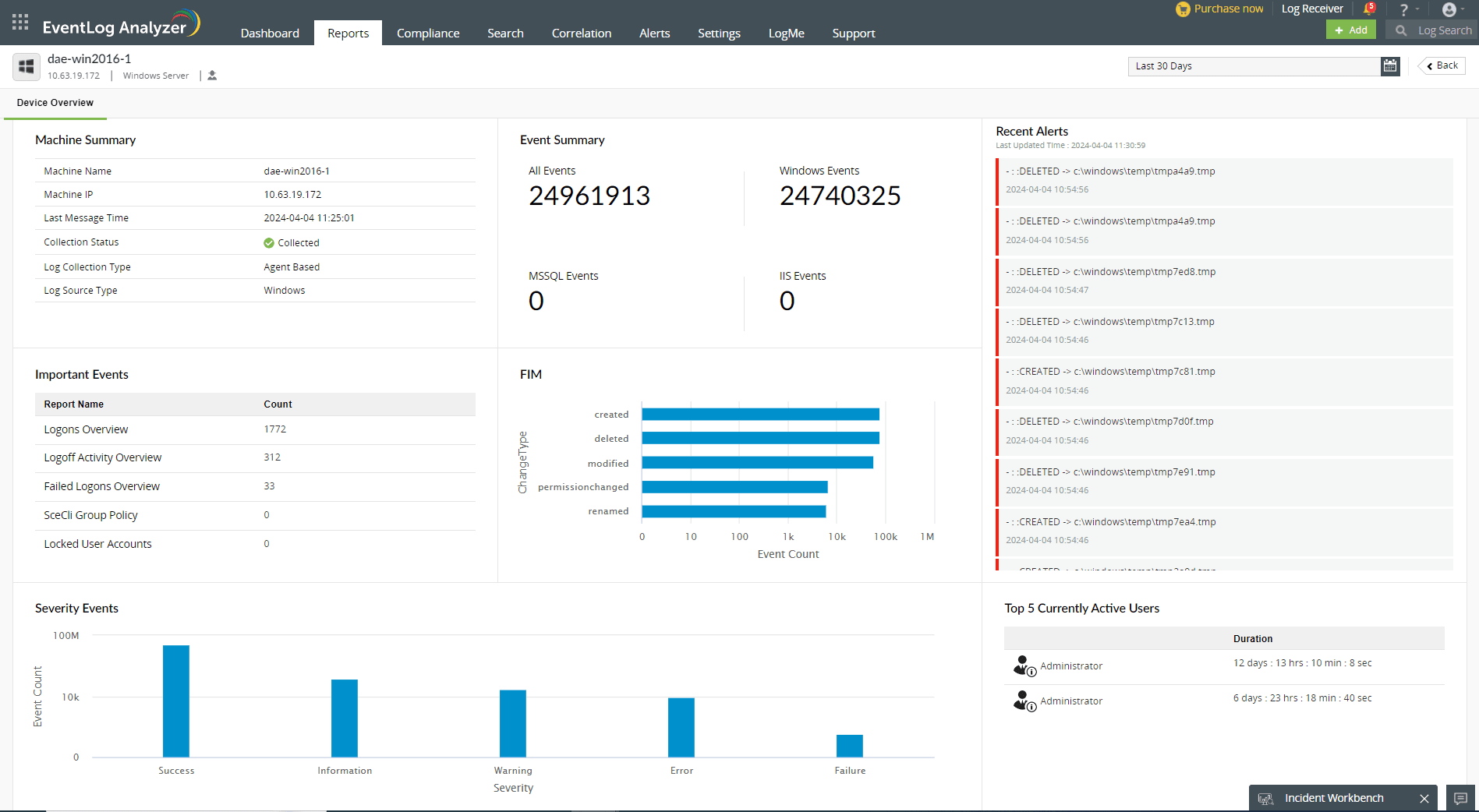Click the first Administrator user icon
The image size is (1479, 812).
click(x=1023, y=666)
